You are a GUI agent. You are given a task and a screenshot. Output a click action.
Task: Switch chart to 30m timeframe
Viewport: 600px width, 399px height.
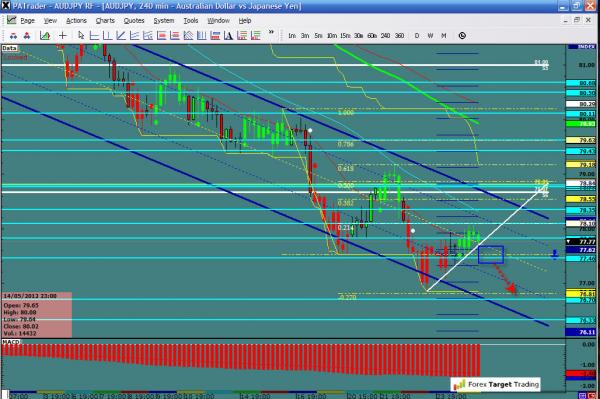[359, 36]
